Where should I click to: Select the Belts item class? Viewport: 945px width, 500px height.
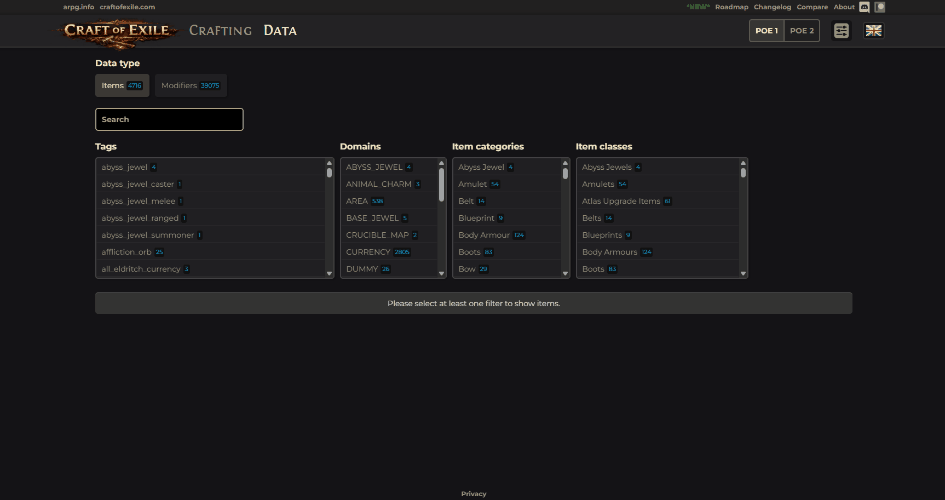(658, 218)
